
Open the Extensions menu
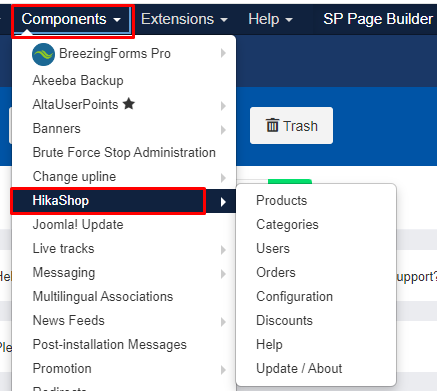coord(184,19)
